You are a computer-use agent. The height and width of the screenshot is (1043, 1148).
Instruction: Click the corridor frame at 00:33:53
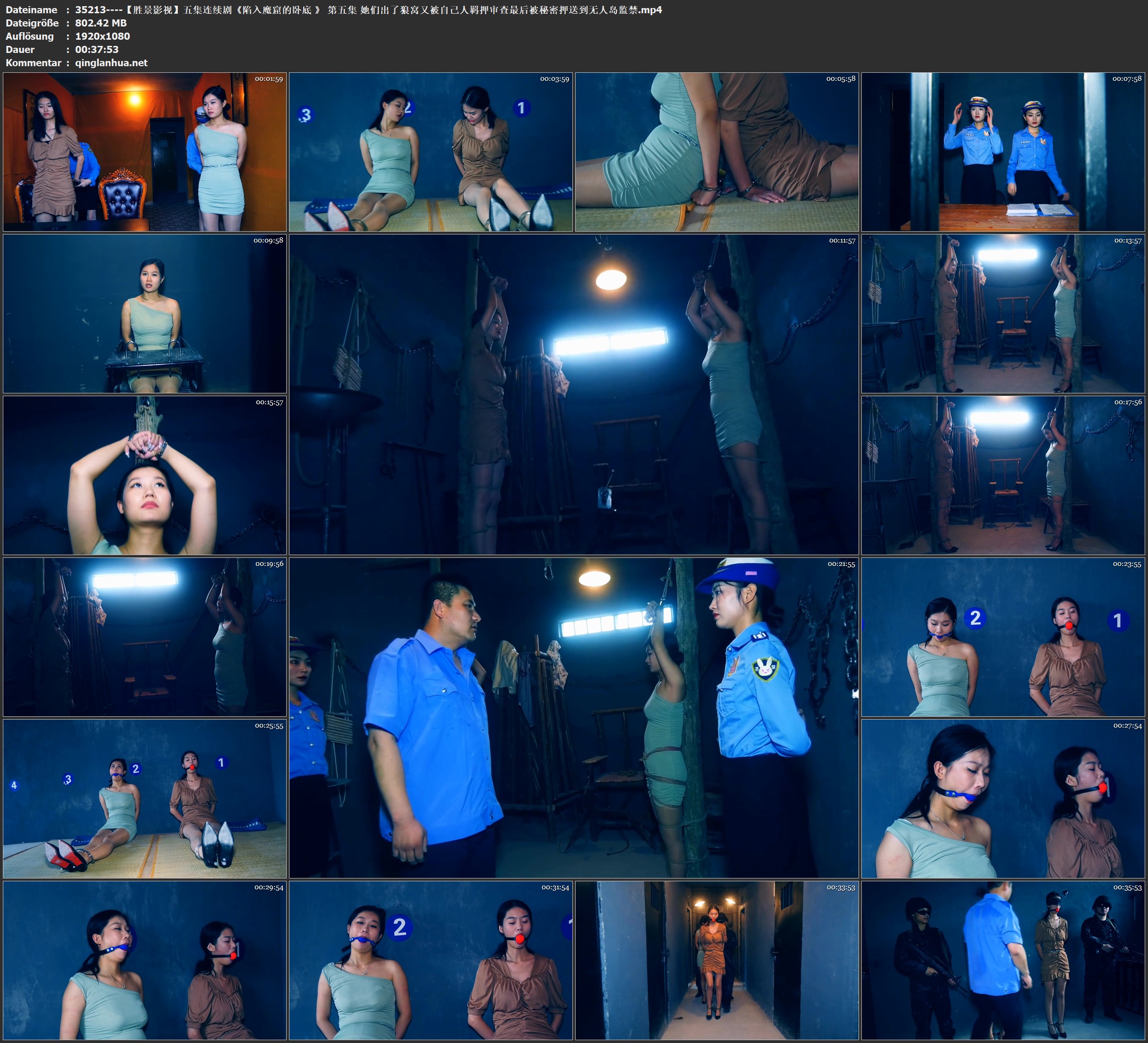point(716,960)
